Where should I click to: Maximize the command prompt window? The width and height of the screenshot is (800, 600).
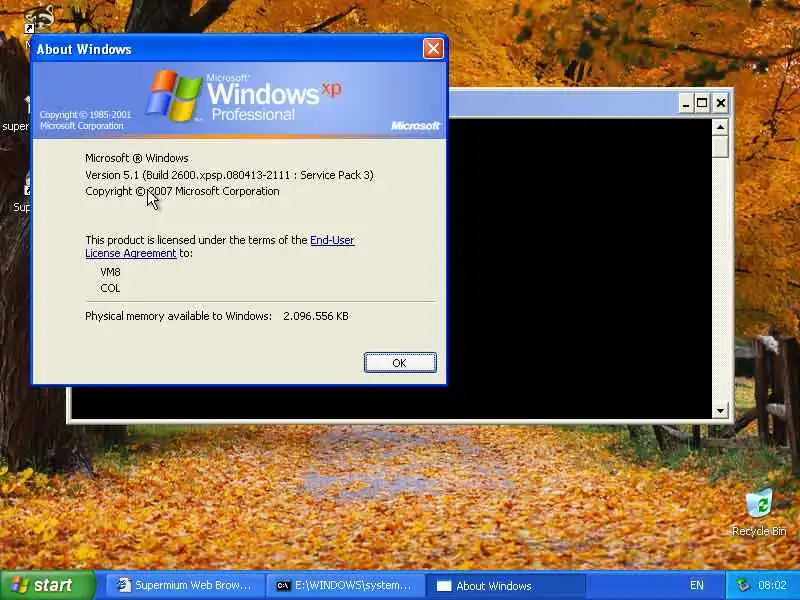click(x=702, y=104)
